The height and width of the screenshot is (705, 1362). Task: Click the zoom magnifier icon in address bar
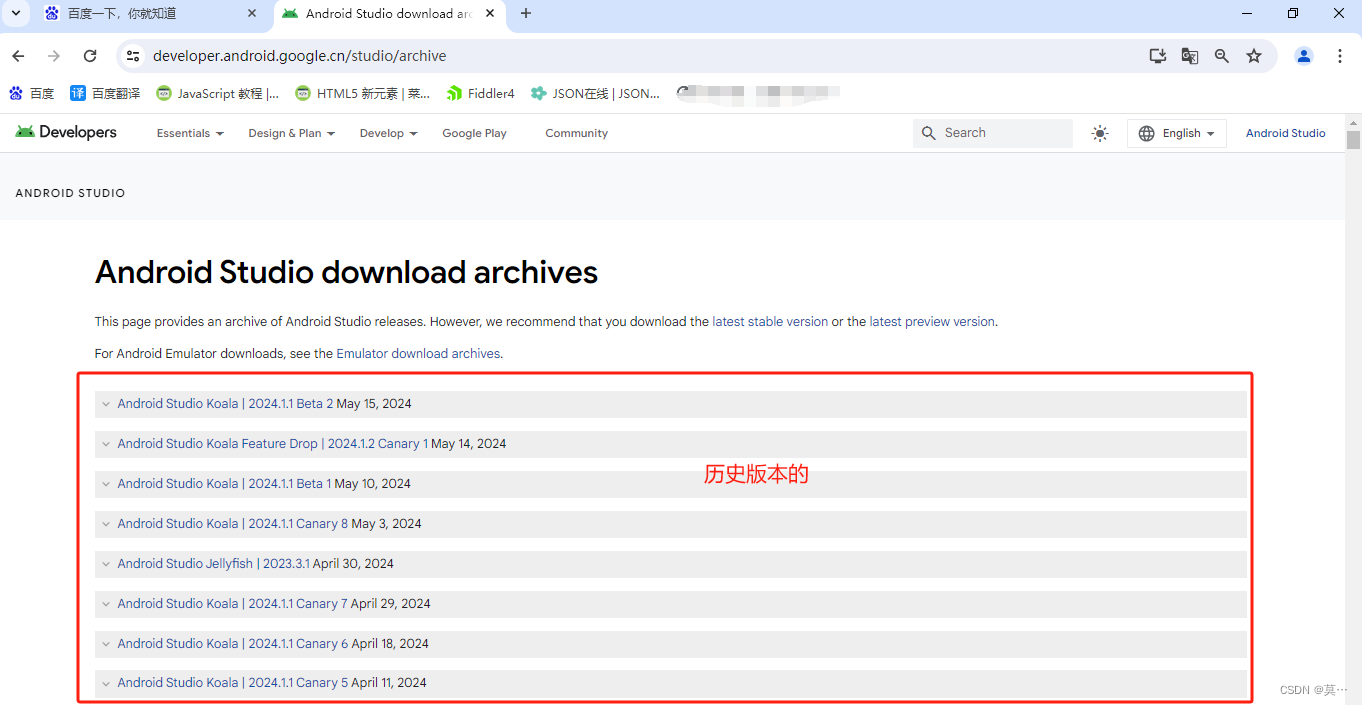pyautogui.click(x=1221, y=56)
